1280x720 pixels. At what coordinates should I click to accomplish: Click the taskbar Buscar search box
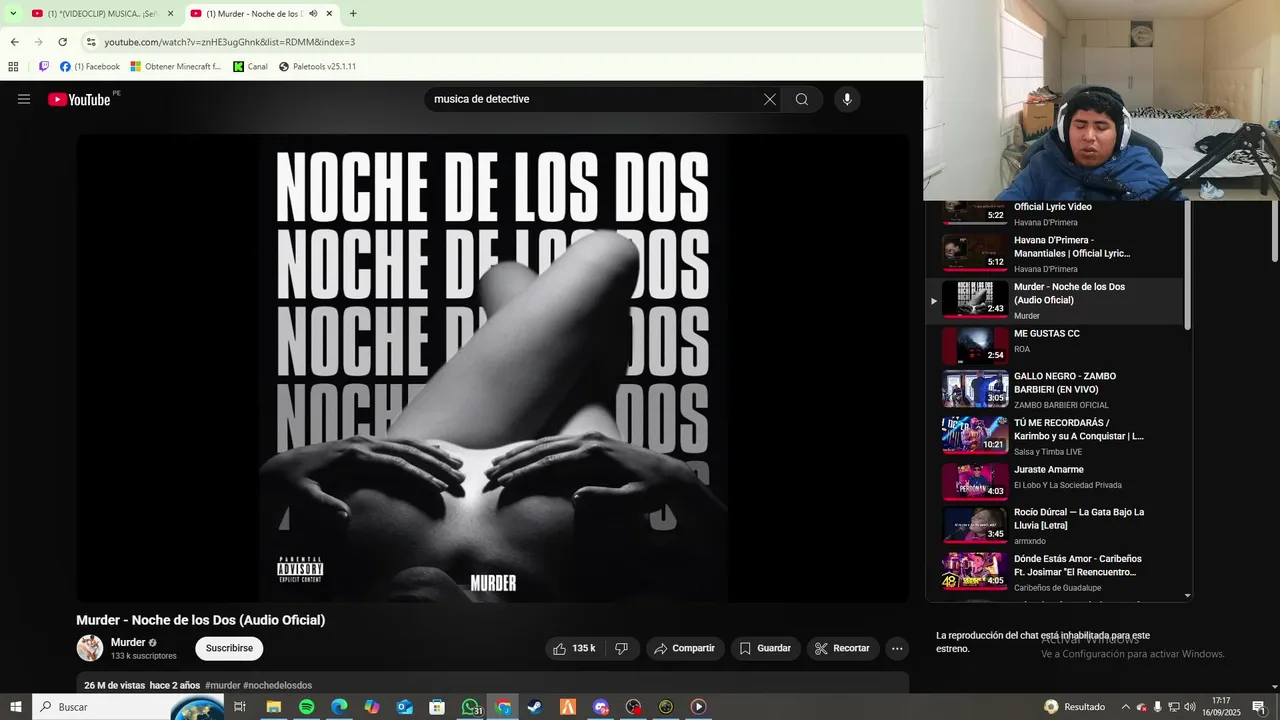[128, 707]
